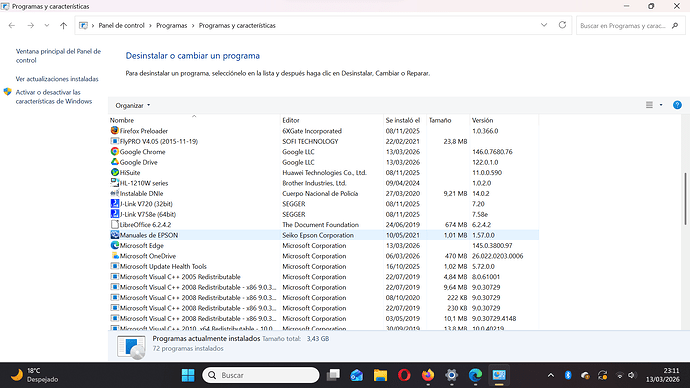Open Settings gear in the taskbar
690x388 pixels.
(x=451, y=375)
